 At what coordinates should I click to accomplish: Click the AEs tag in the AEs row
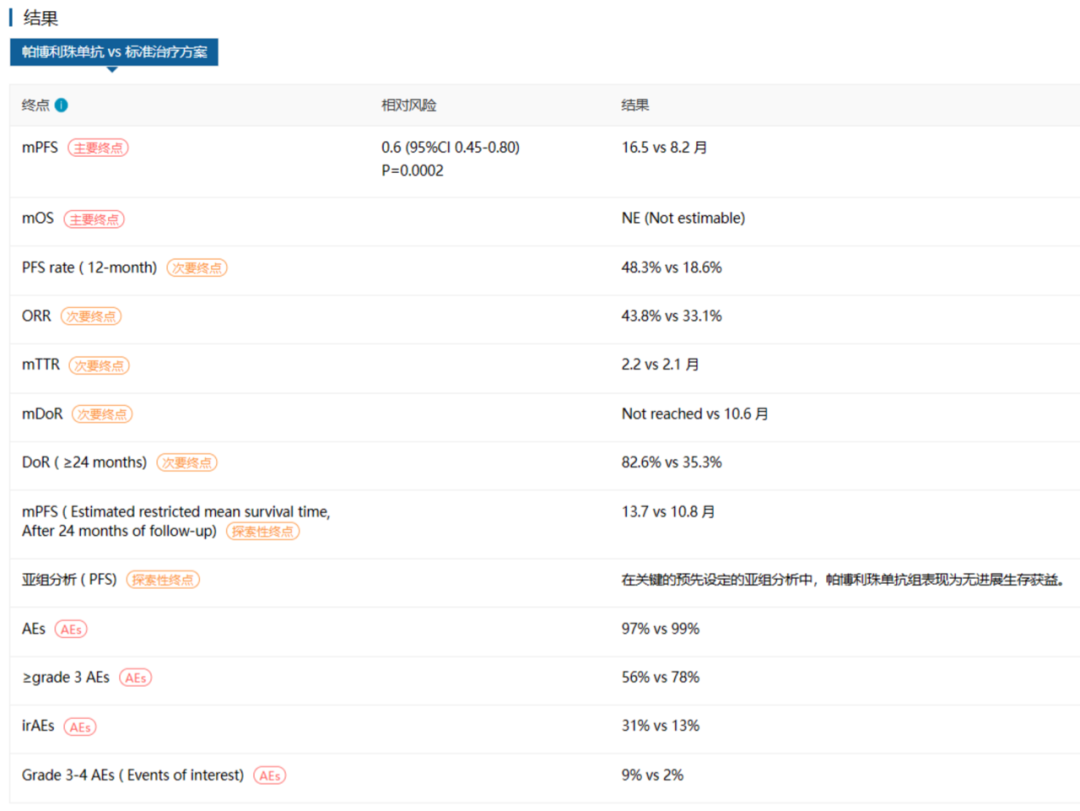click(71, 629)
